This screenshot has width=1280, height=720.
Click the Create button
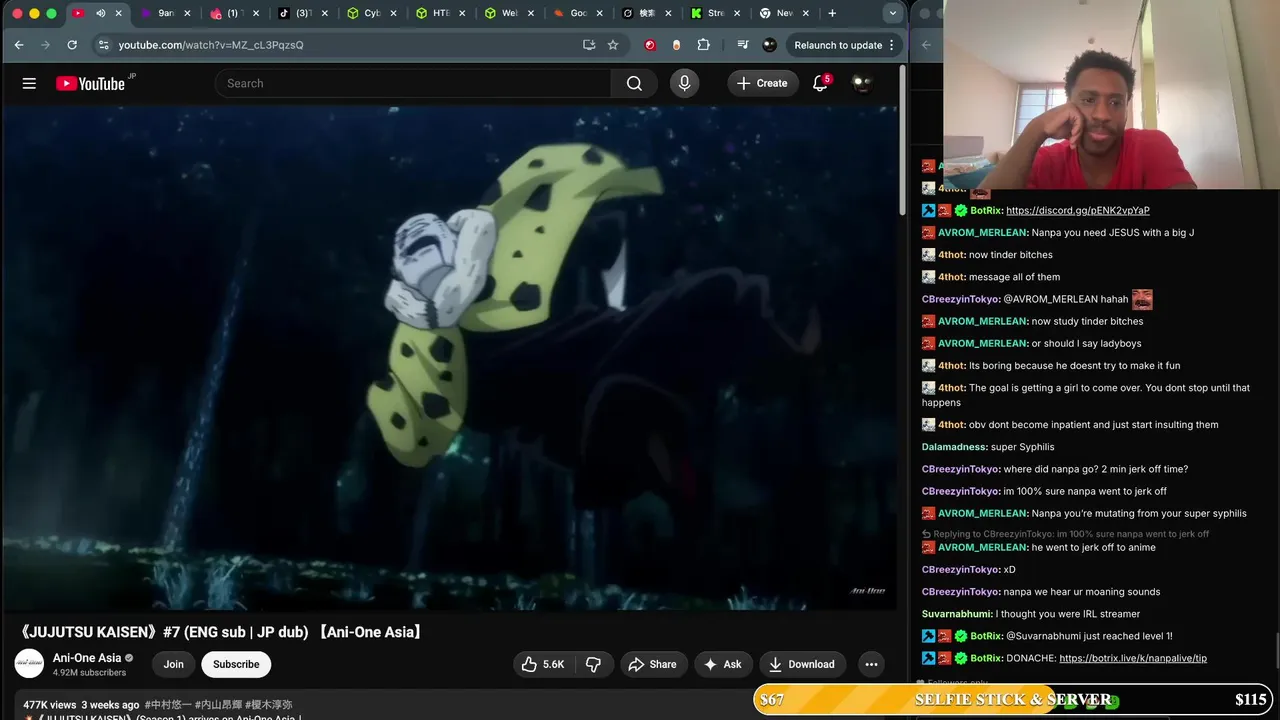763,84
